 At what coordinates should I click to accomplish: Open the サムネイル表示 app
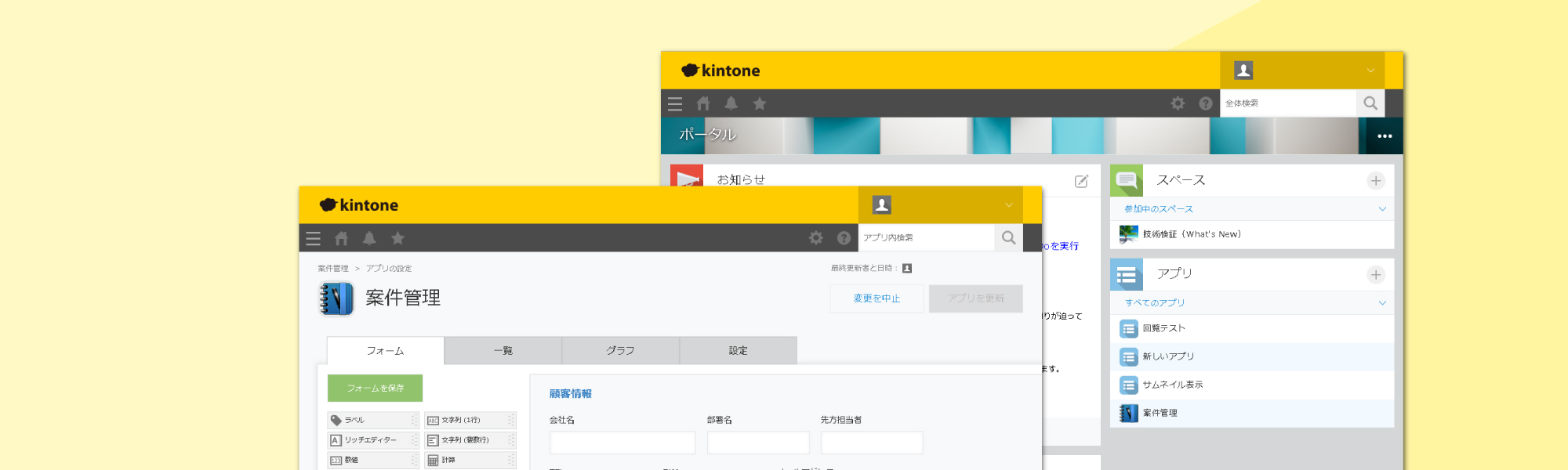point(1252,385)
